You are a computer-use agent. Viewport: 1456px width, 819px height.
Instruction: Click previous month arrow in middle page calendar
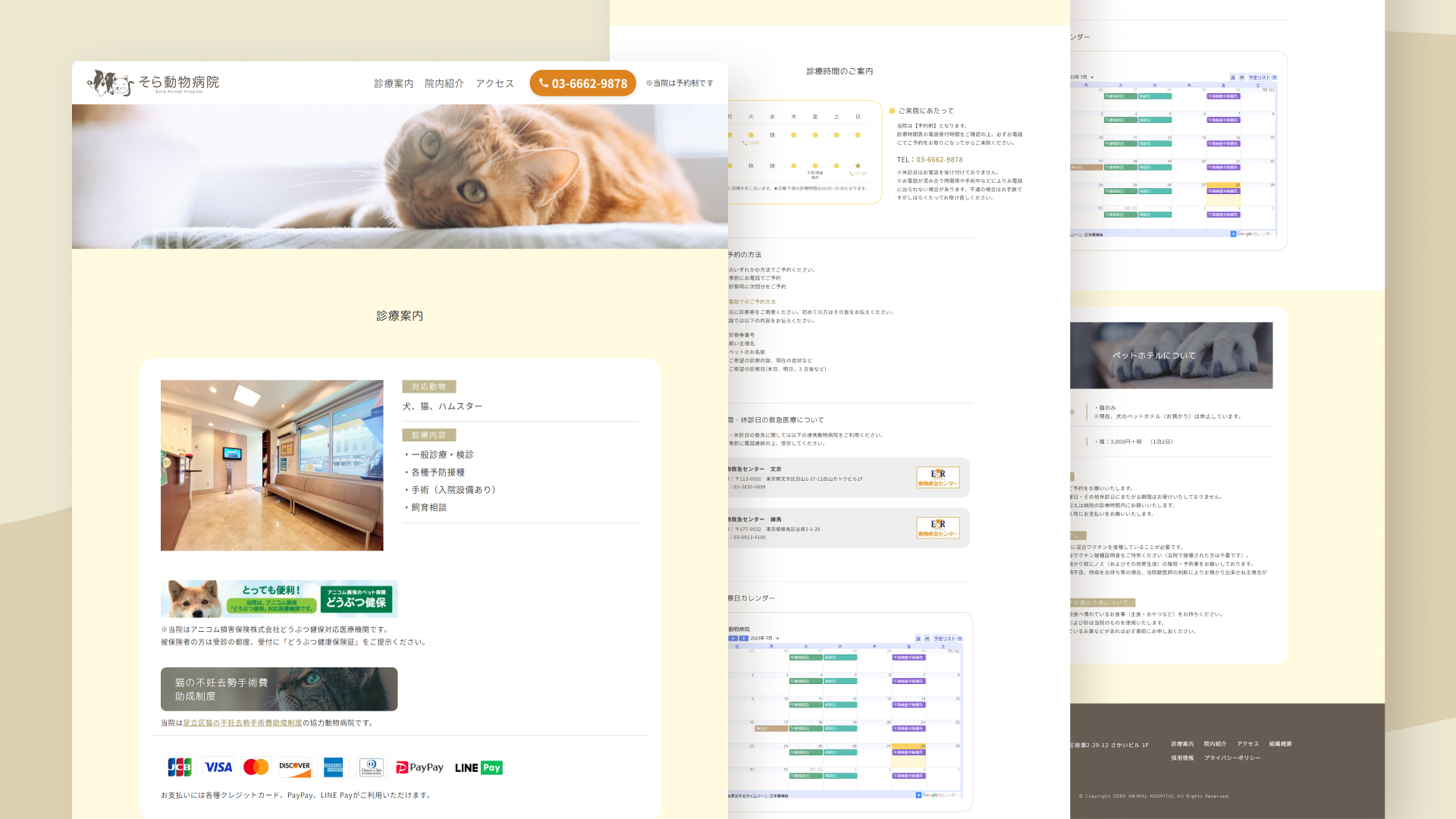pos(733,639)
